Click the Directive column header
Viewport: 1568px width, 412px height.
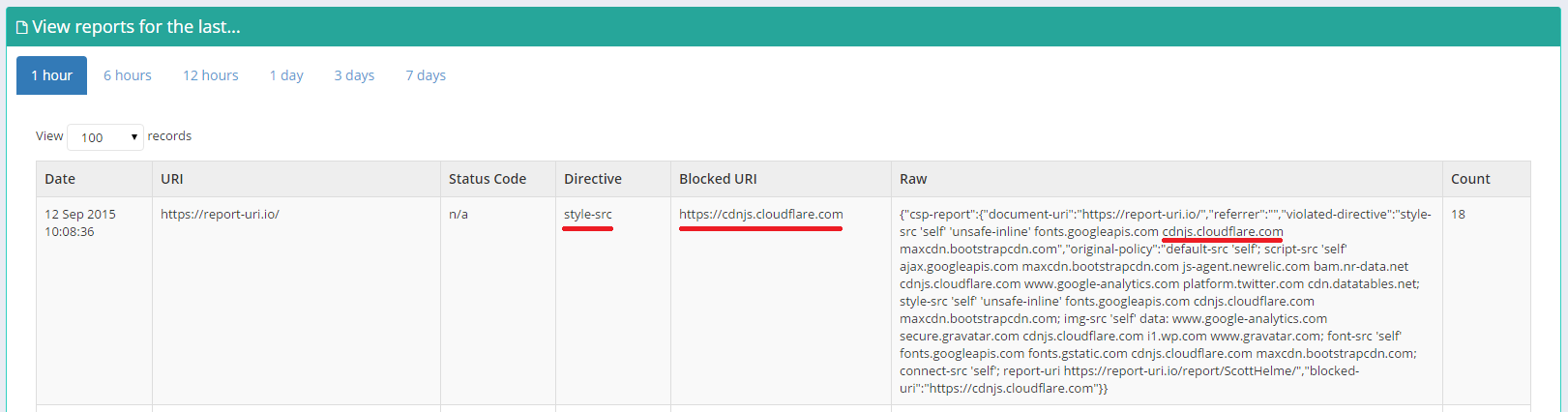[593, 179]
